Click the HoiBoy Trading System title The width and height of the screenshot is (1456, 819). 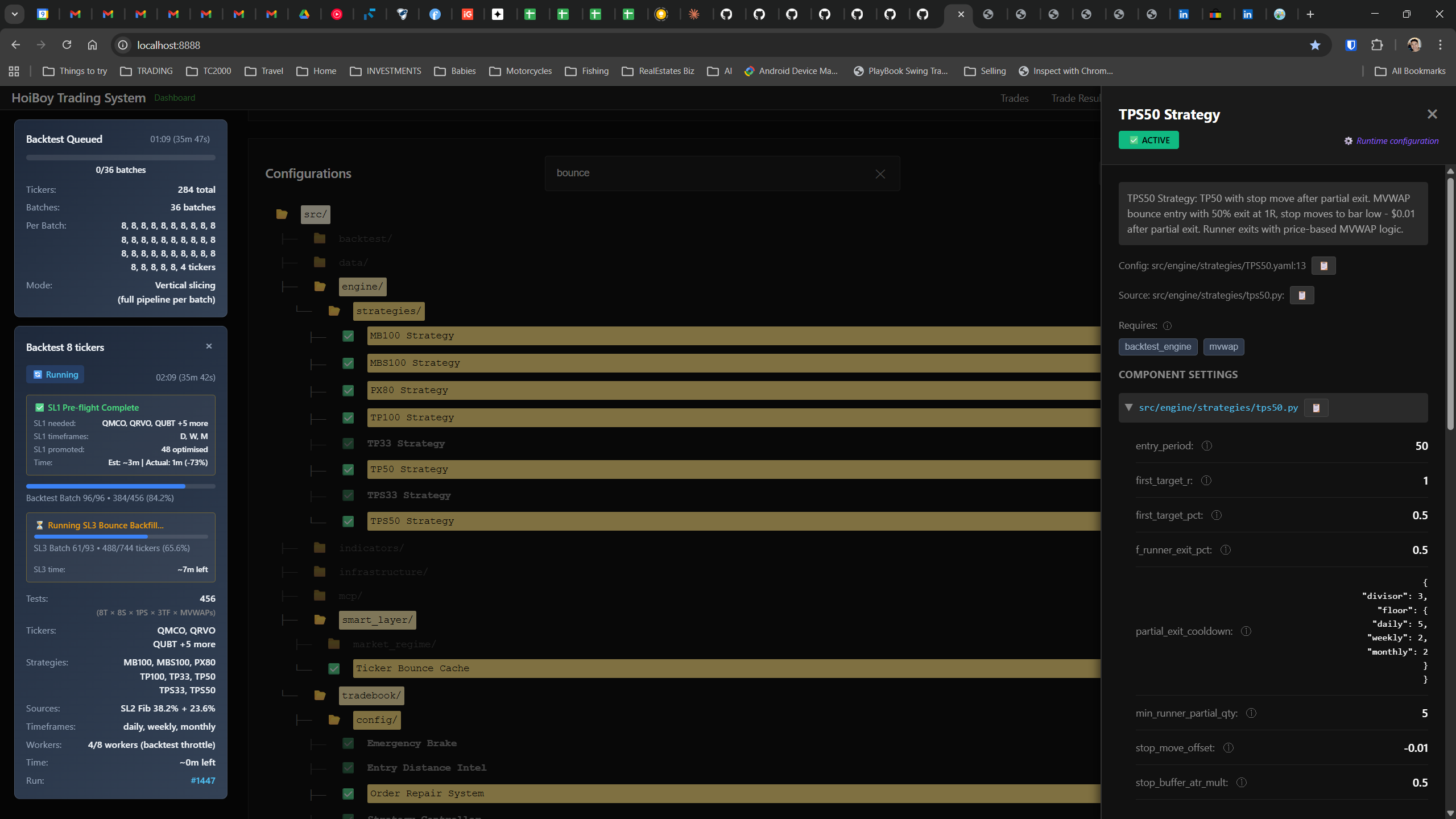point(78,98)
